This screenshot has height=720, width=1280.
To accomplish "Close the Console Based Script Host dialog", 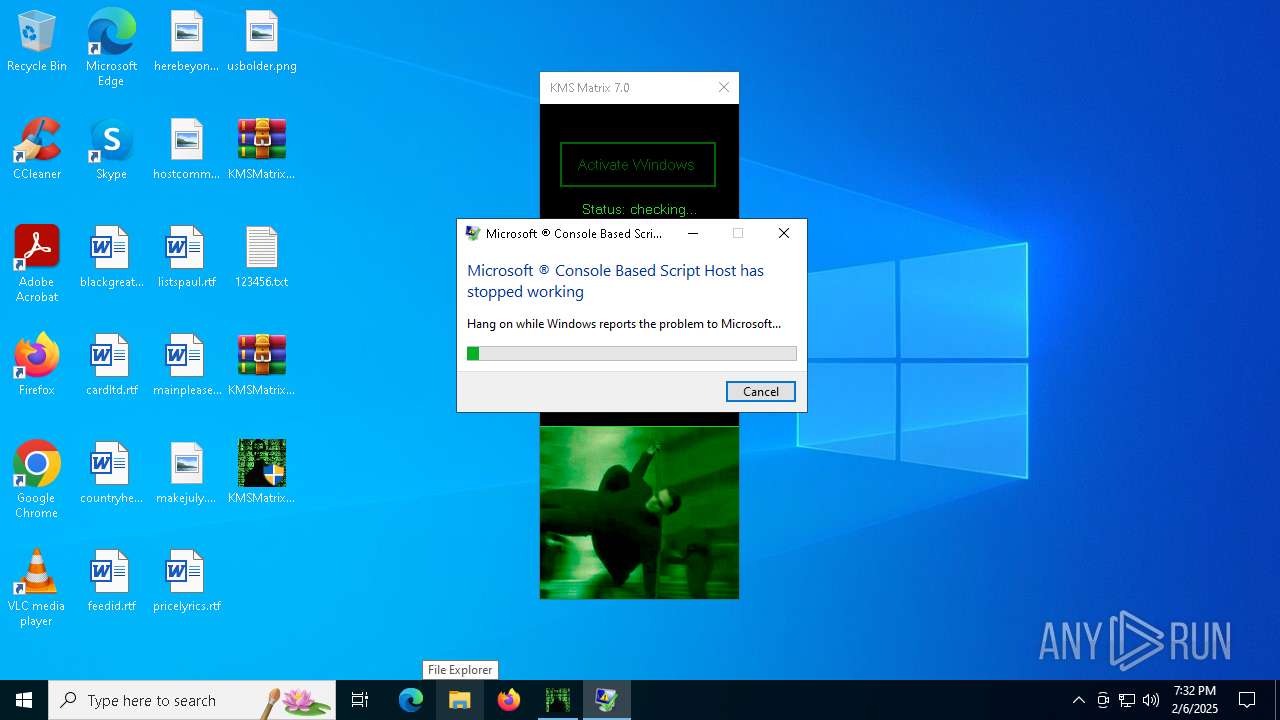I will 784,233.
